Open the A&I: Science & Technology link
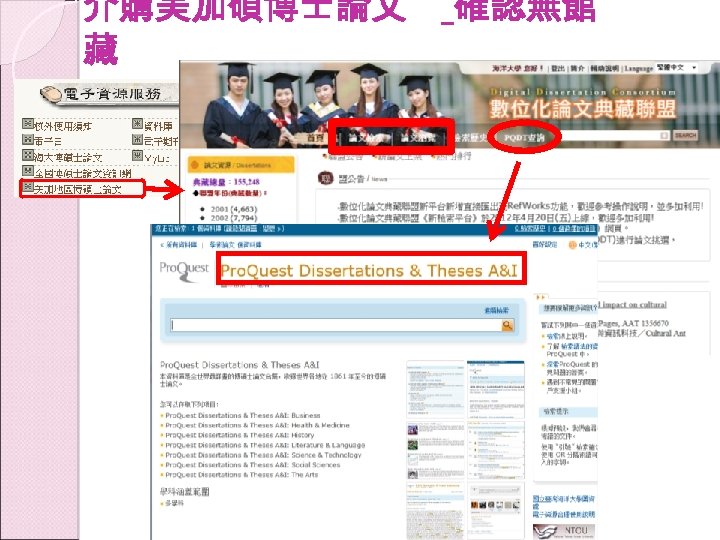 click(x=263, y=455)
